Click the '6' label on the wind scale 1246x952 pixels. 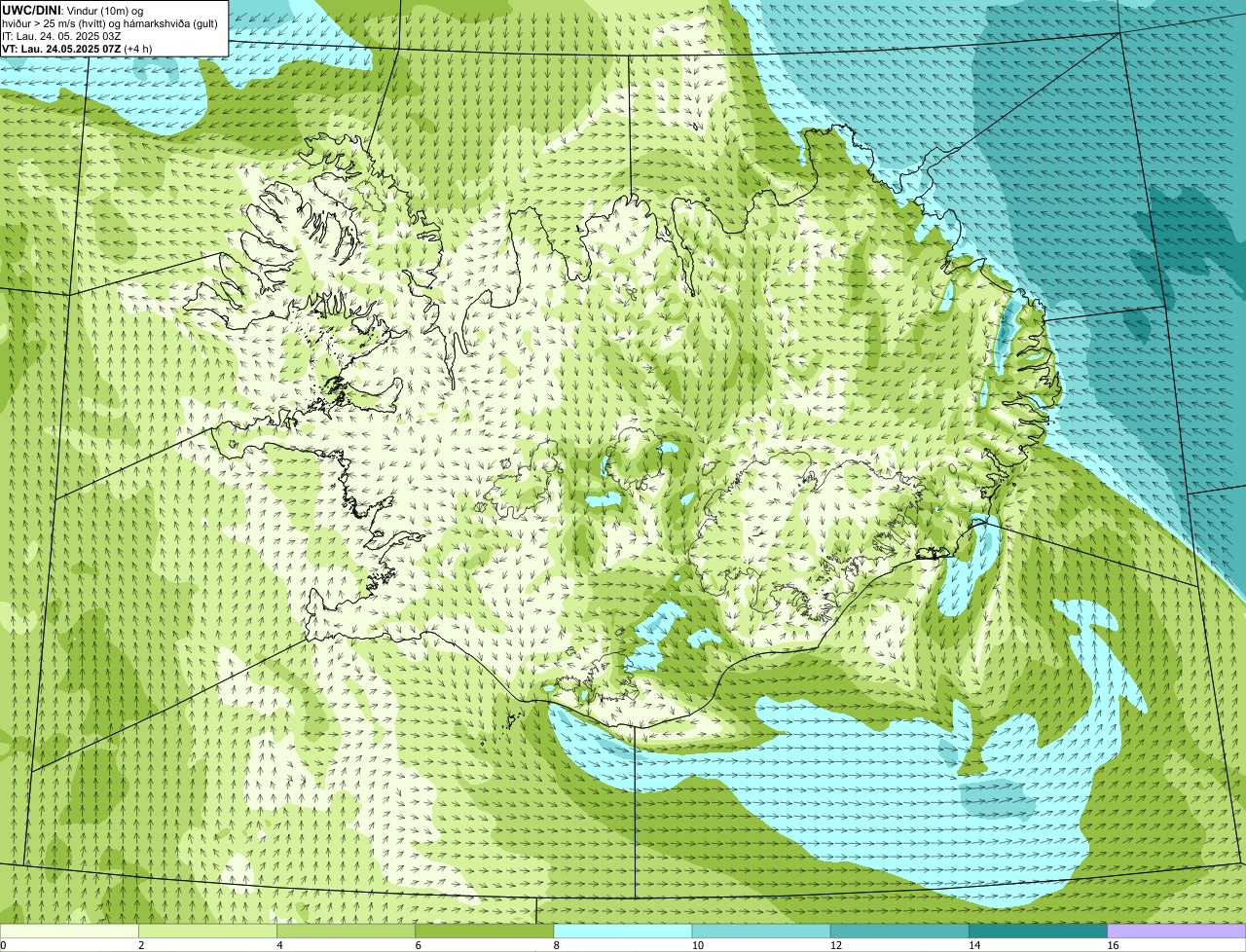(418, 945)
